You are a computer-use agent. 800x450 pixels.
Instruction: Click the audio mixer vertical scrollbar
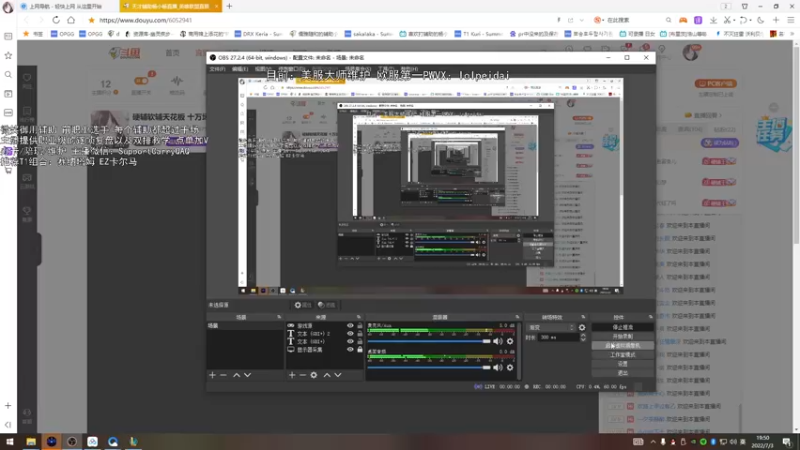[x=519, y=351]
